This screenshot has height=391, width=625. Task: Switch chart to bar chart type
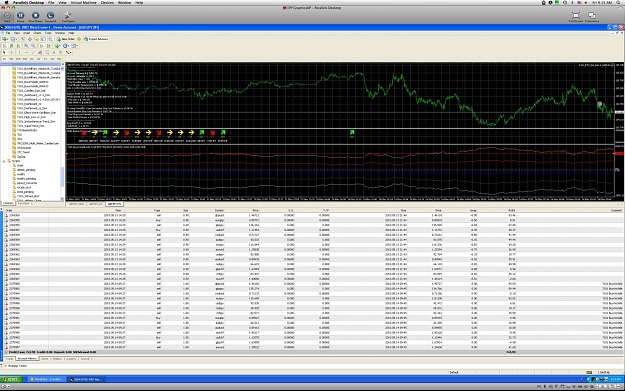click(4, 46)
